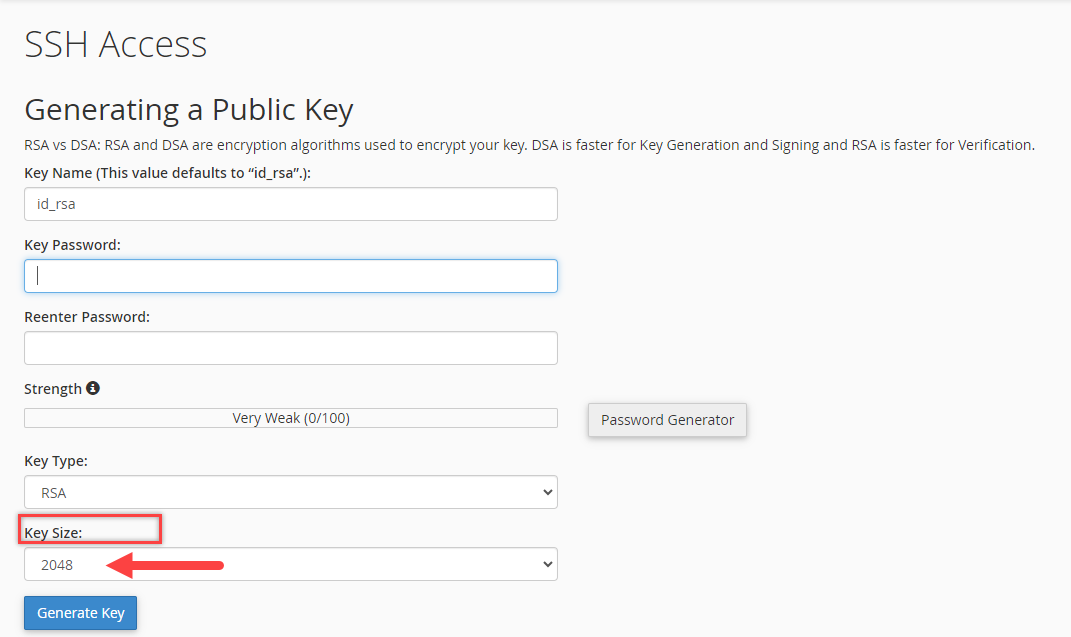Screen dimensions: 1071x637
Task: Open the Key Size dropdown
Action: point(290,564)
